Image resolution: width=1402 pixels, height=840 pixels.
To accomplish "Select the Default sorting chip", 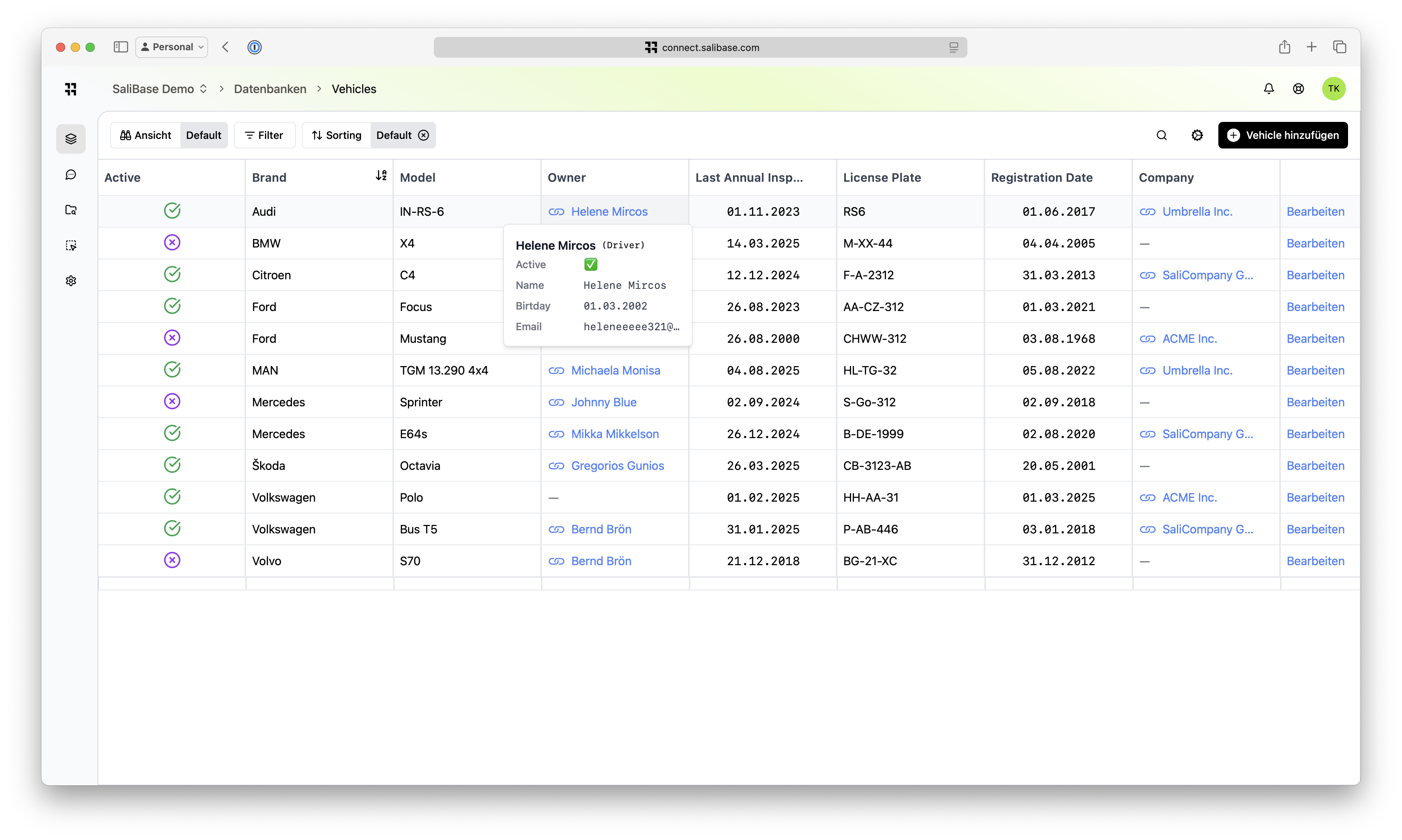I will (394, 135).
